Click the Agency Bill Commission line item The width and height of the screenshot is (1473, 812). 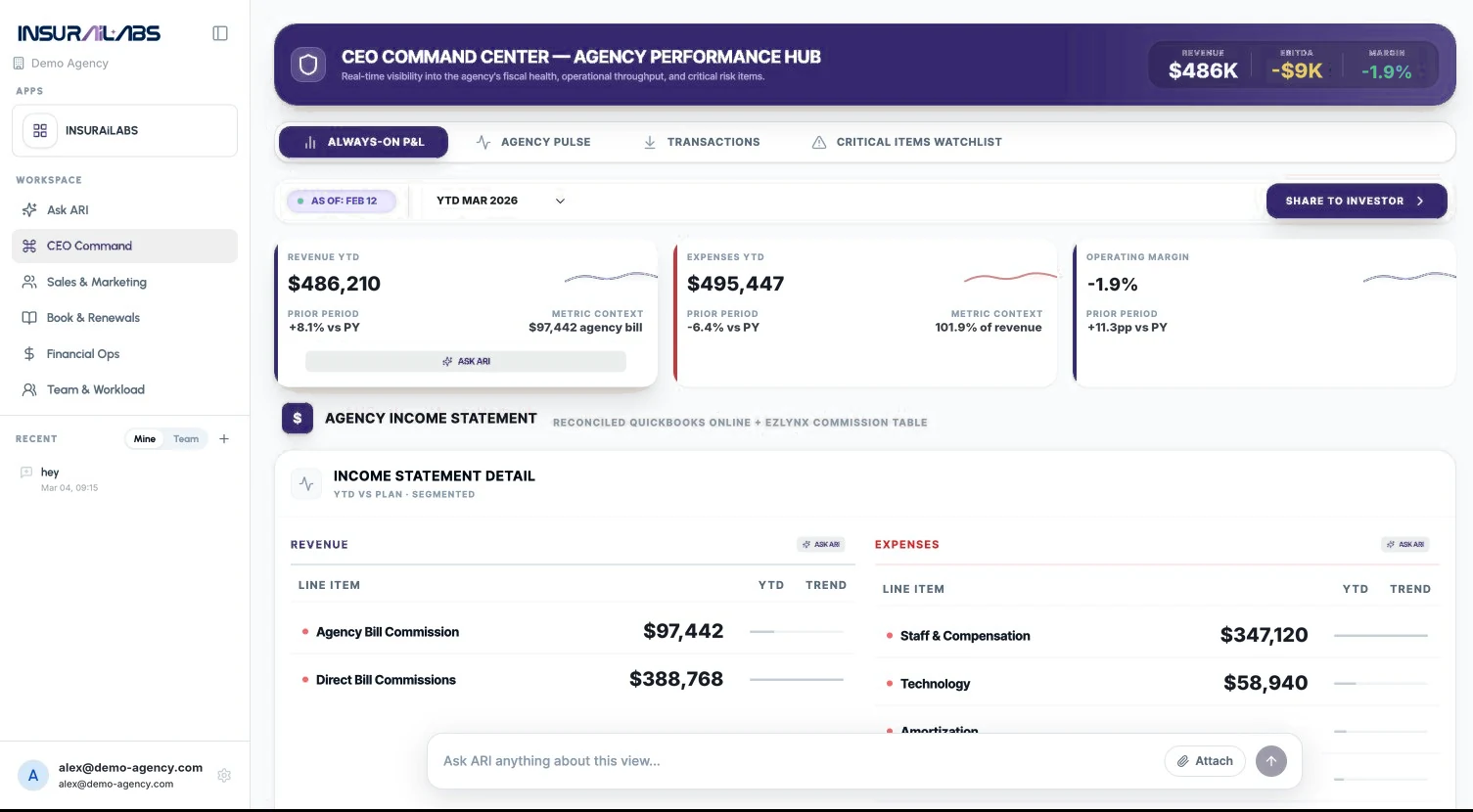[388, 632]
